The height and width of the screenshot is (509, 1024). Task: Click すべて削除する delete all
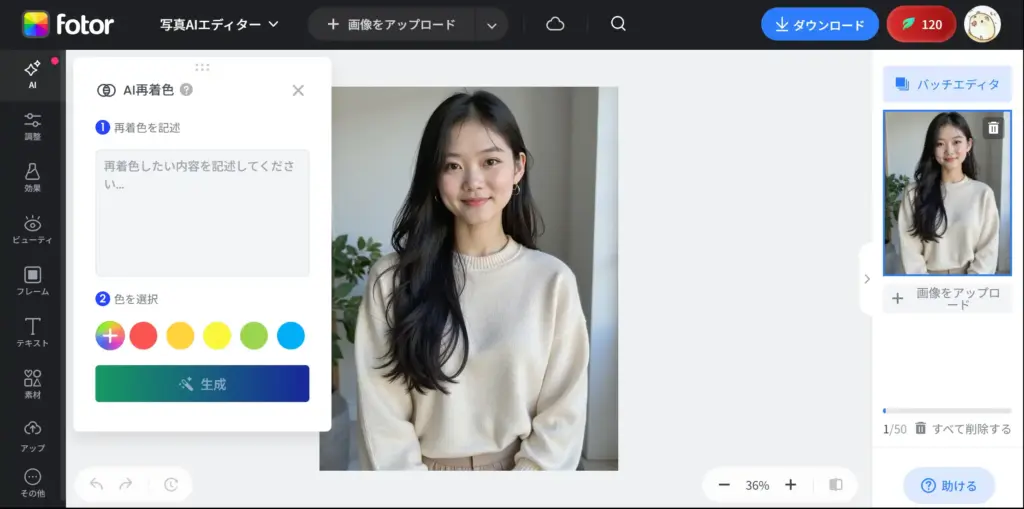(963, 429)
